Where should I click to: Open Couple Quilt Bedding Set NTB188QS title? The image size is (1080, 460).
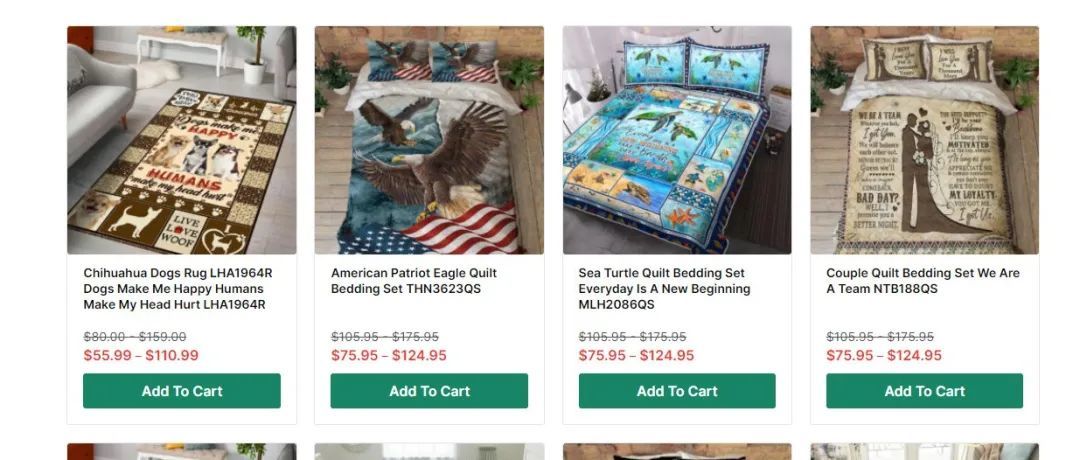923,281
